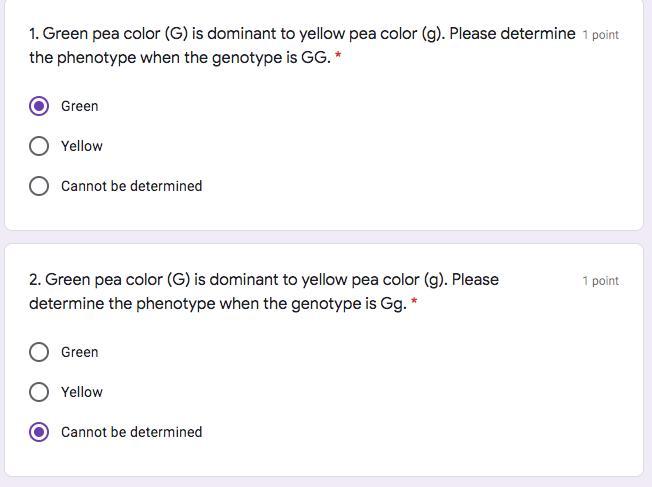Click the selected 'Cannot be determined' radio in question 2
Image resolution: width=652 pixels, height=487 pixels.
[x=39, y=432]
